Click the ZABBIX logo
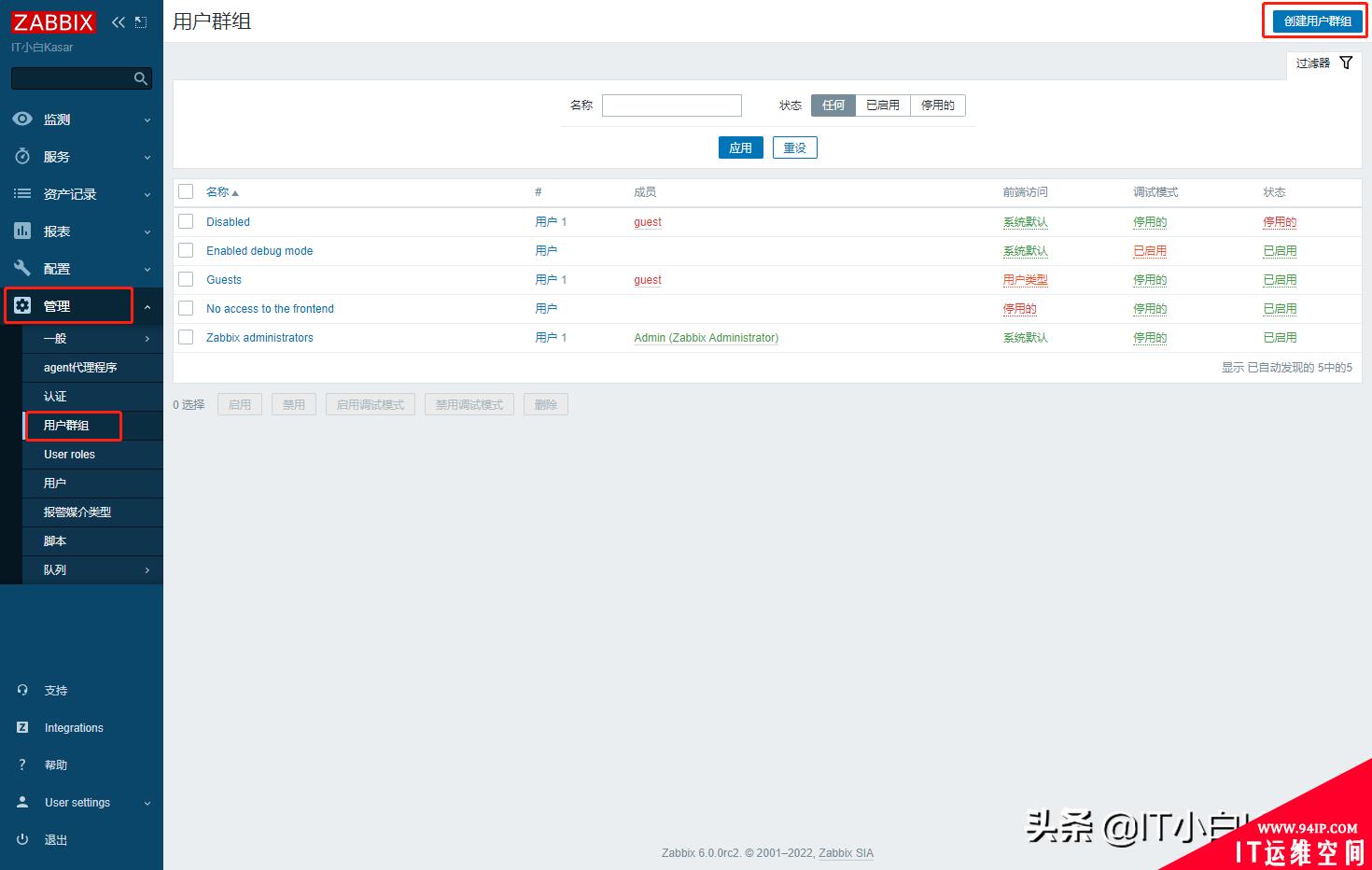1372x870 pixels. (x=53, y=22)
